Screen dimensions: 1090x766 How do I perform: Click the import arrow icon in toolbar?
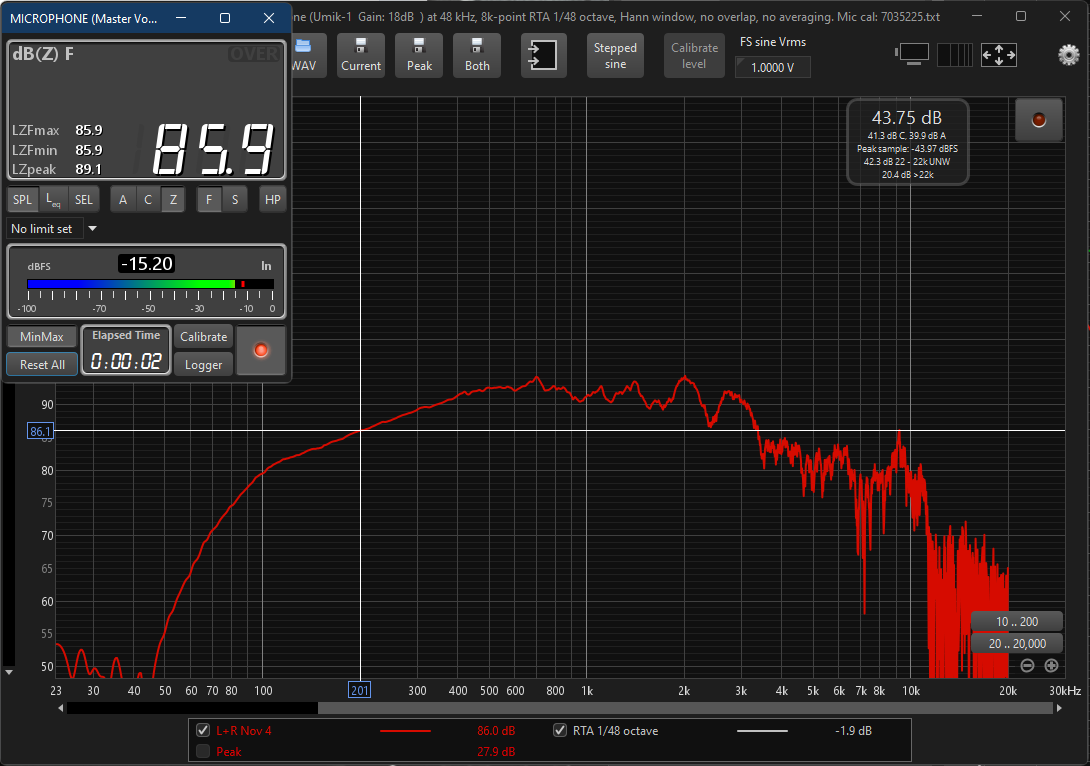coord(544,55)
